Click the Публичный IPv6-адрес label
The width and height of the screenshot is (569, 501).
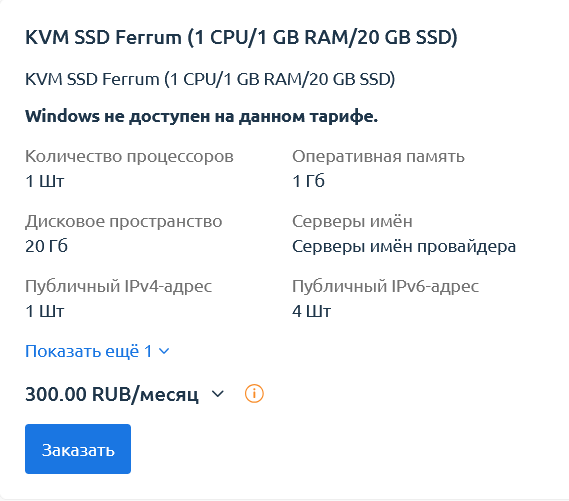385,286
